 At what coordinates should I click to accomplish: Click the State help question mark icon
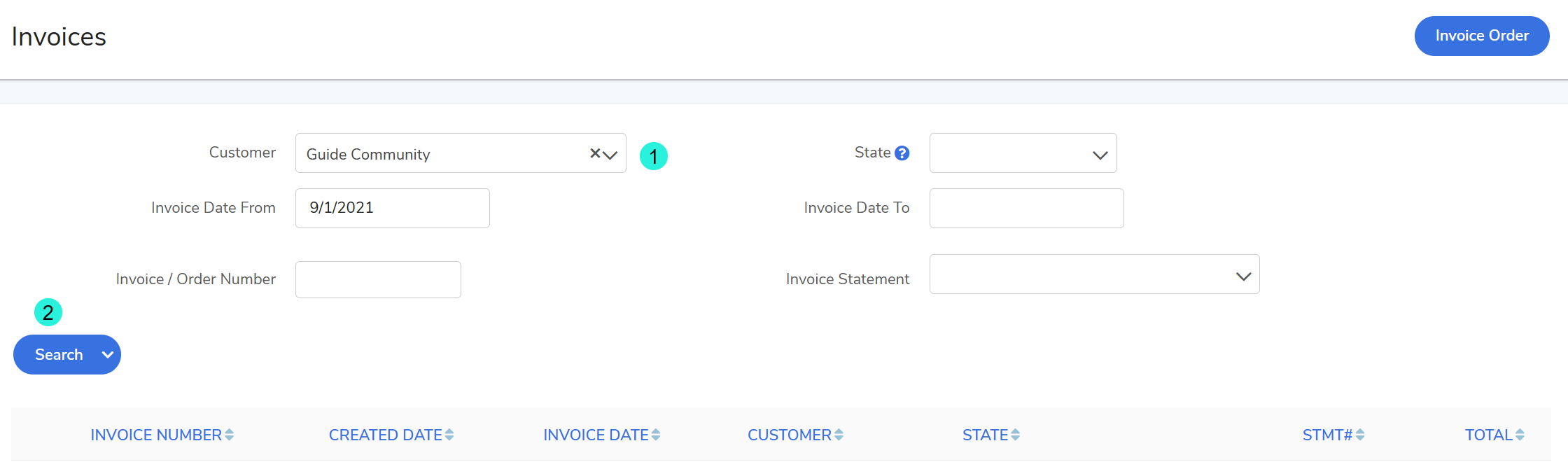click(902, 153)
